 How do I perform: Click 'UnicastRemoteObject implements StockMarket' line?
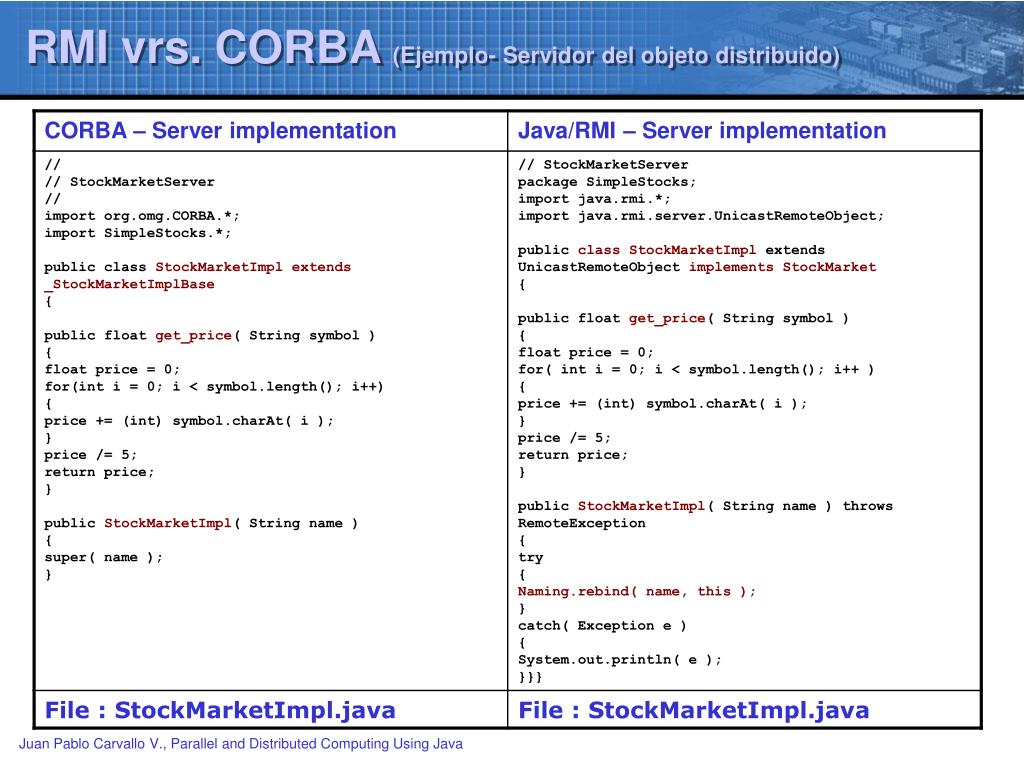point(697,267)
